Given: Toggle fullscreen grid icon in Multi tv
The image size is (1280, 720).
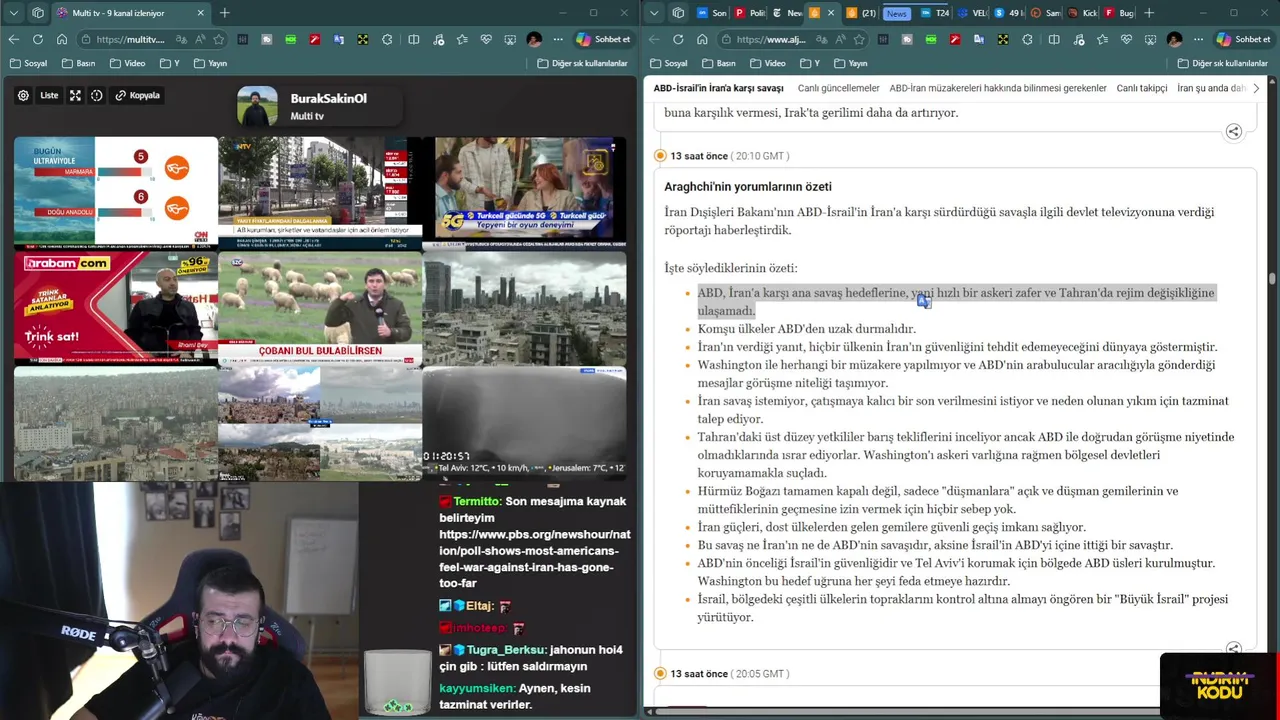Looking at the screenshot, I should pos(75,95).
